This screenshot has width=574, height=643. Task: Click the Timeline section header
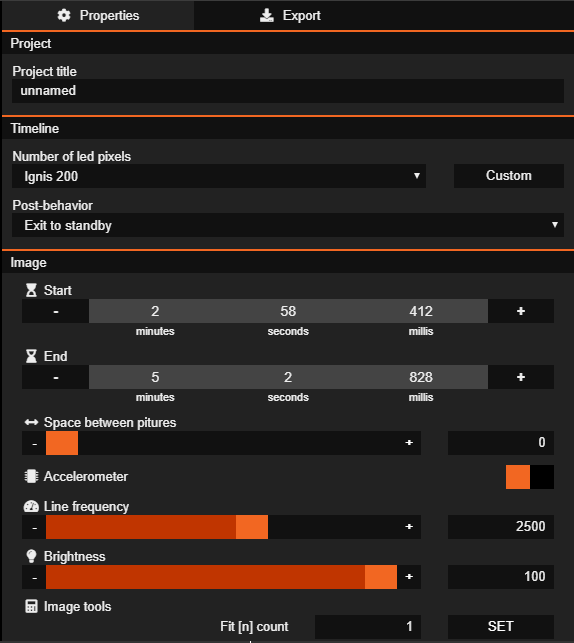point(288,128)
